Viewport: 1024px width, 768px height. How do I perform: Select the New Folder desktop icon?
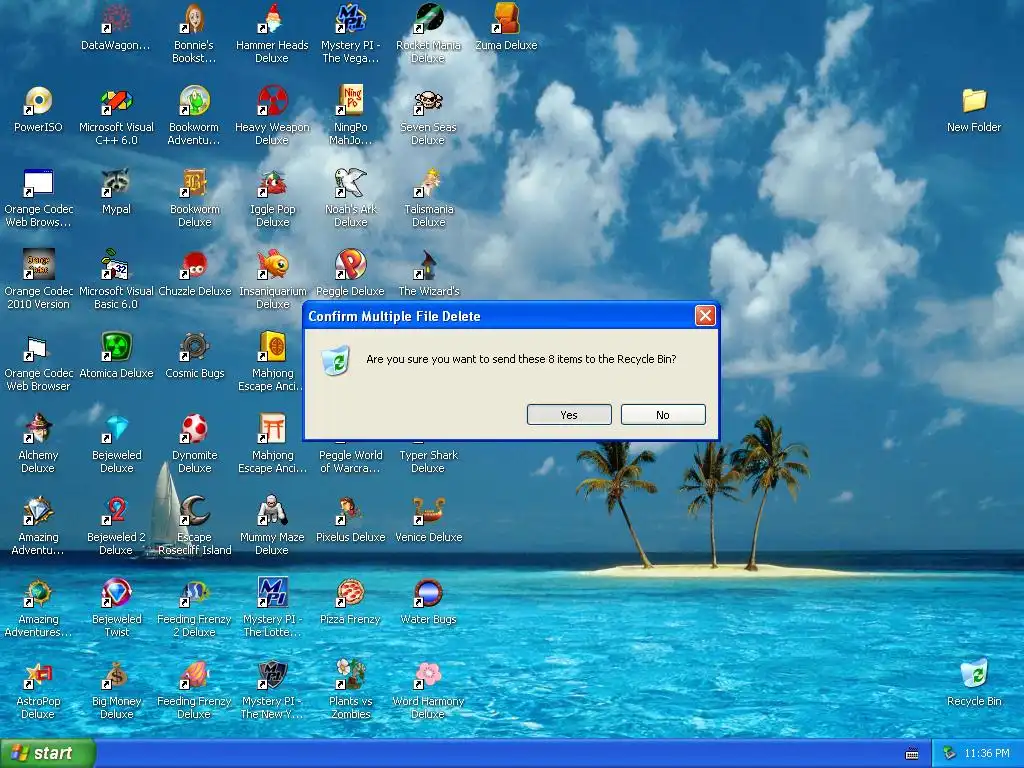974,108
